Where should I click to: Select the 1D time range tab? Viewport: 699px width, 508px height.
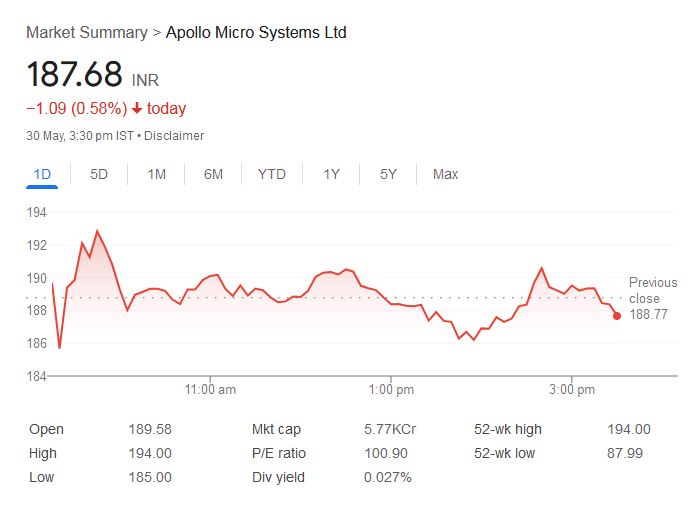pyautogui.click(x=42, y=174)
